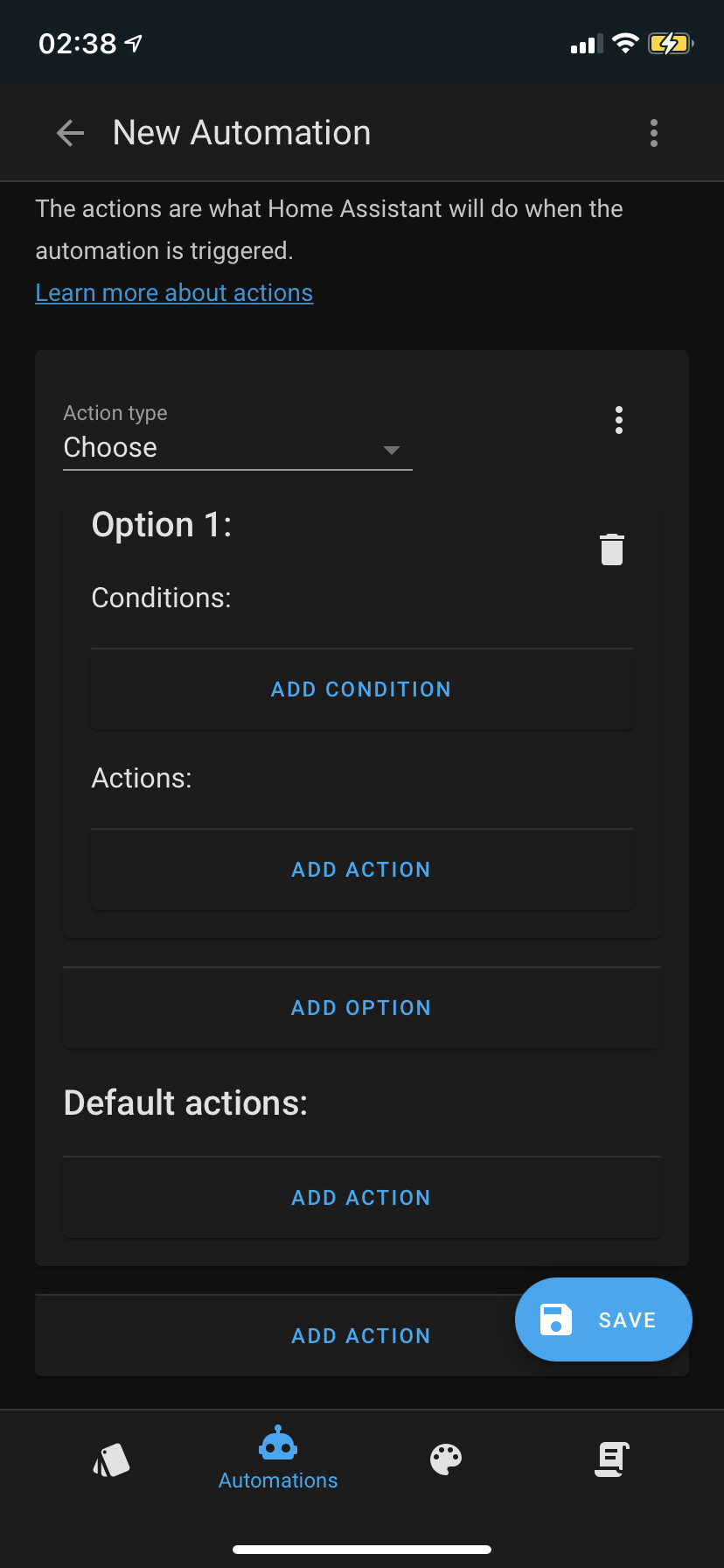
Task: Select the color palette icon in bottom navigation
Action: coord(446,1459)
